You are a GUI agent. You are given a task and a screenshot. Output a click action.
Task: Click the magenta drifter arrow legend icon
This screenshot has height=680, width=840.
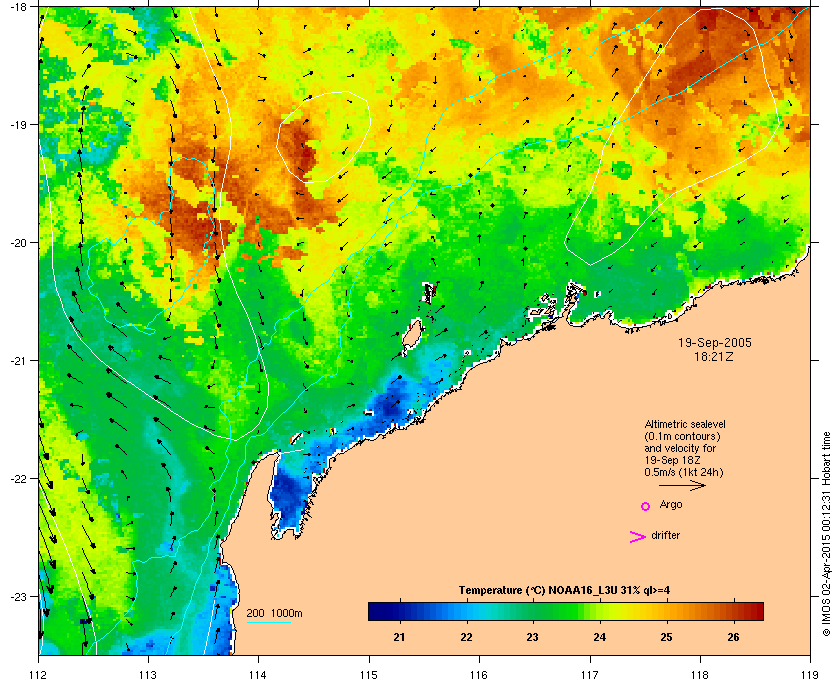637,537
